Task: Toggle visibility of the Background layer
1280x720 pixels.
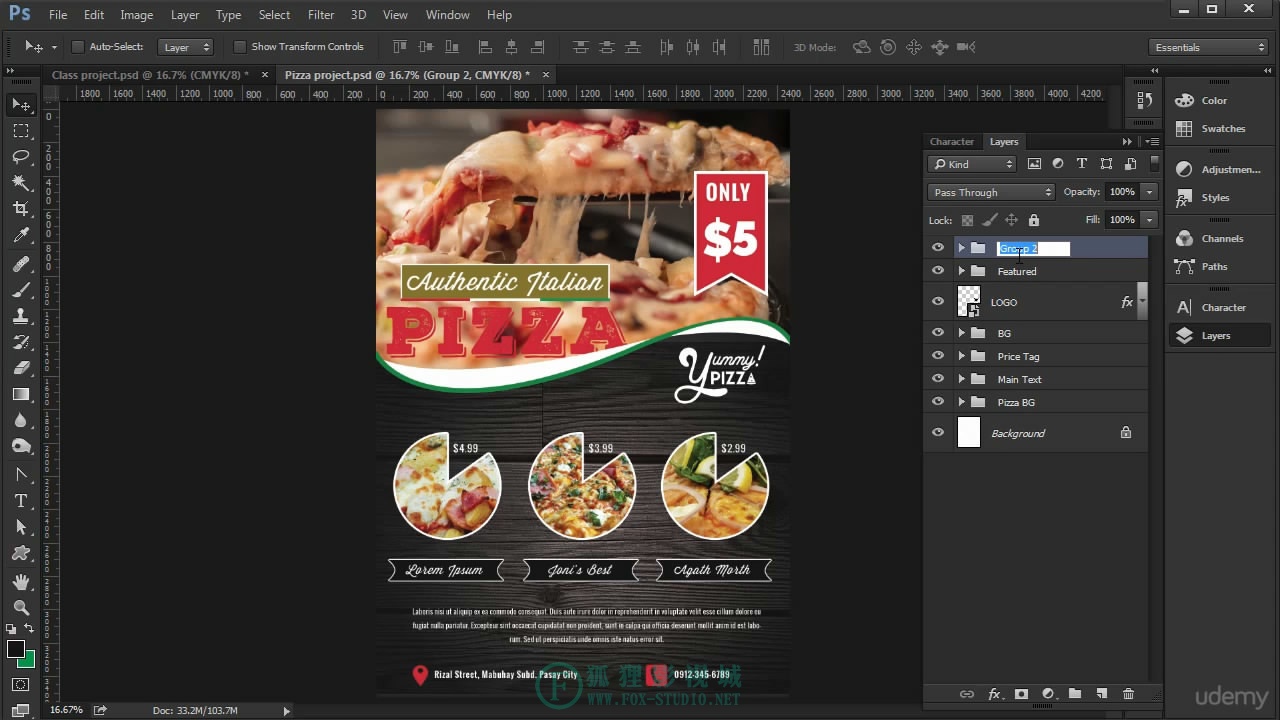Action: click(x=938, y=433)
